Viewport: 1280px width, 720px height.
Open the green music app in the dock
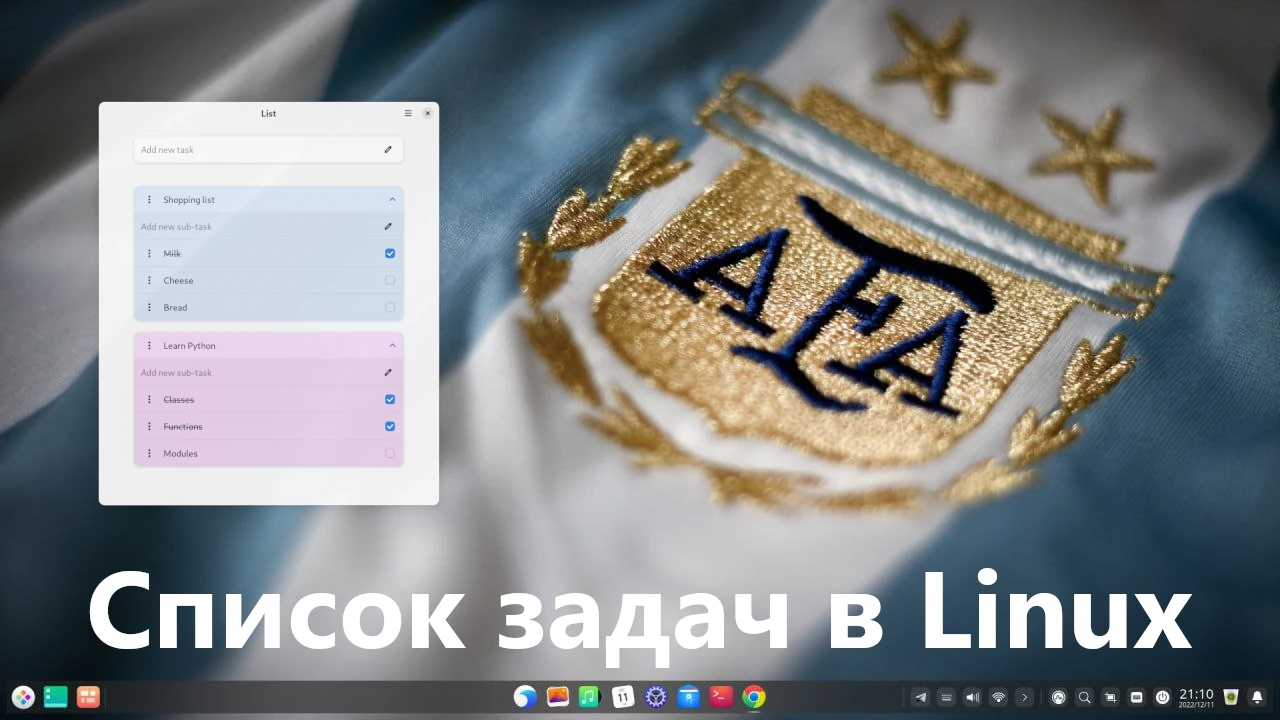(x=589, y=697)
